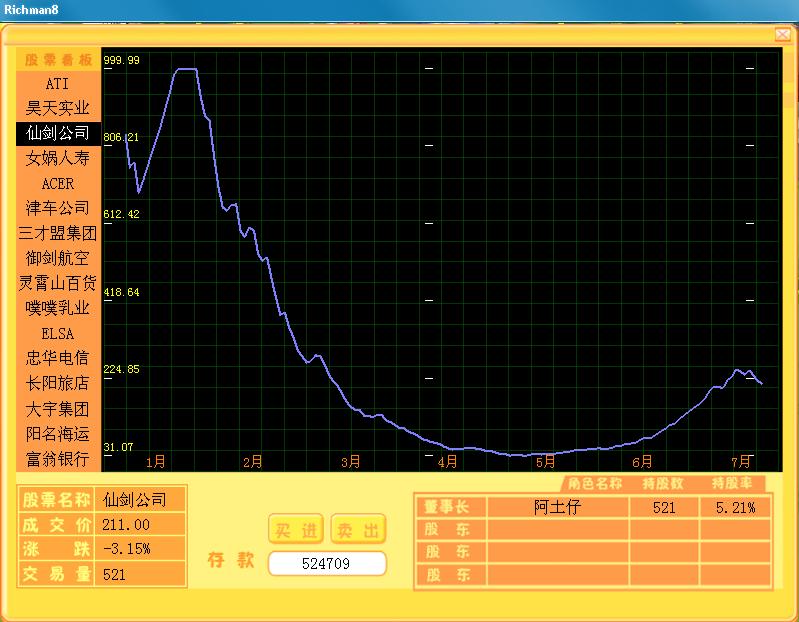Click the 卖出 sell button

[358, 529]
